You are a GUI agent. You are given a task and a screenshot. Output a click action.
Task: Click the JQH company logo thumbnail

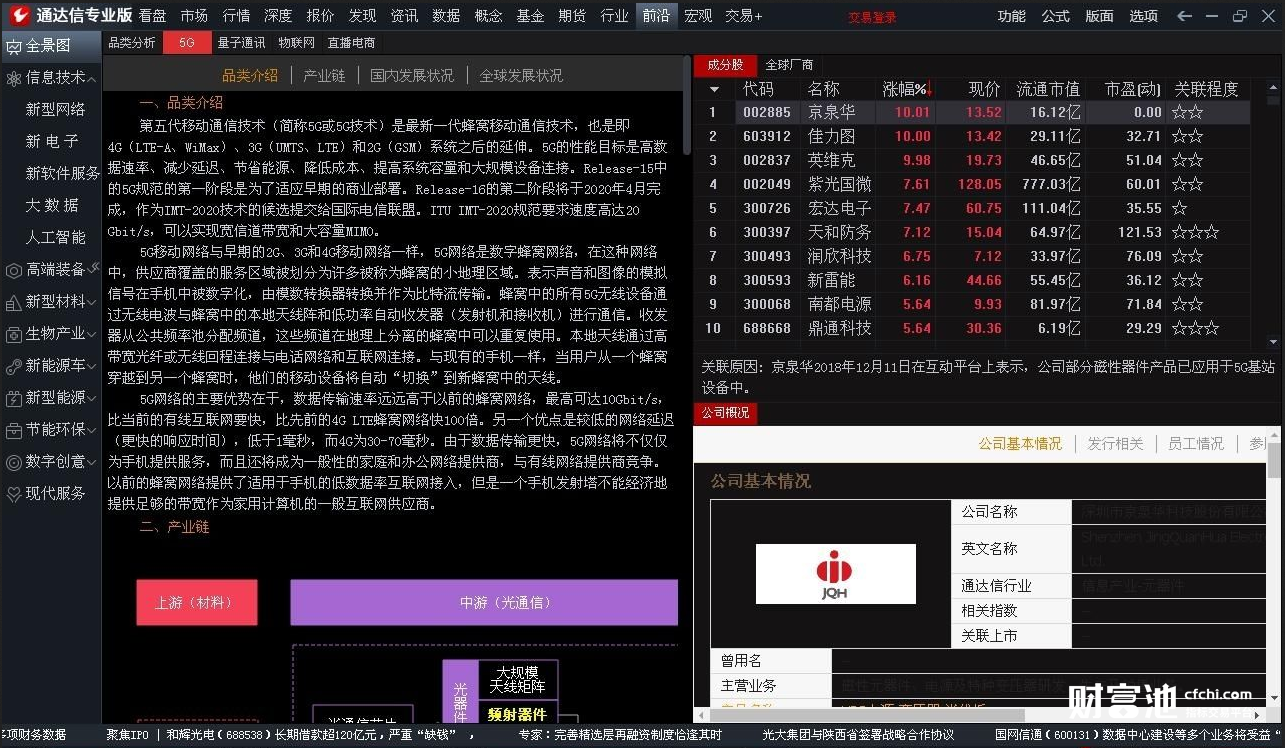click(835, 574)
